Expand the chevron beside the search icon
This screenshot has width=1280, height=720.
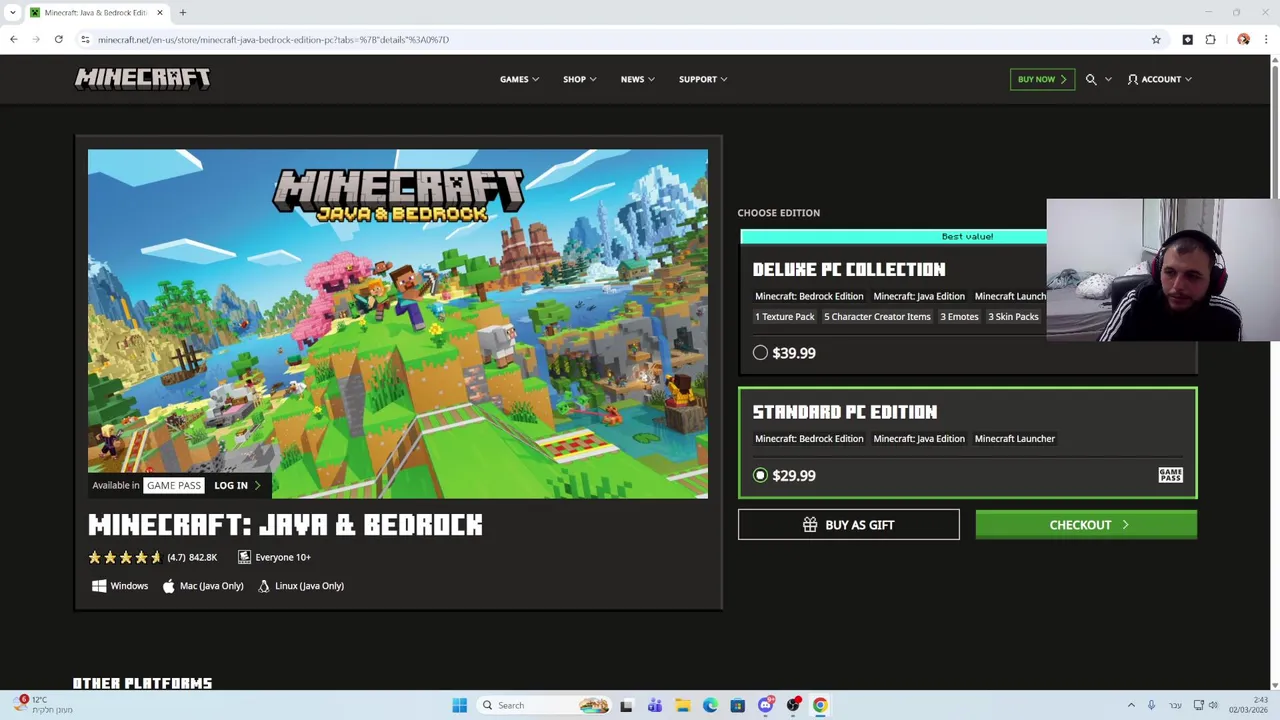[1108, 79]
